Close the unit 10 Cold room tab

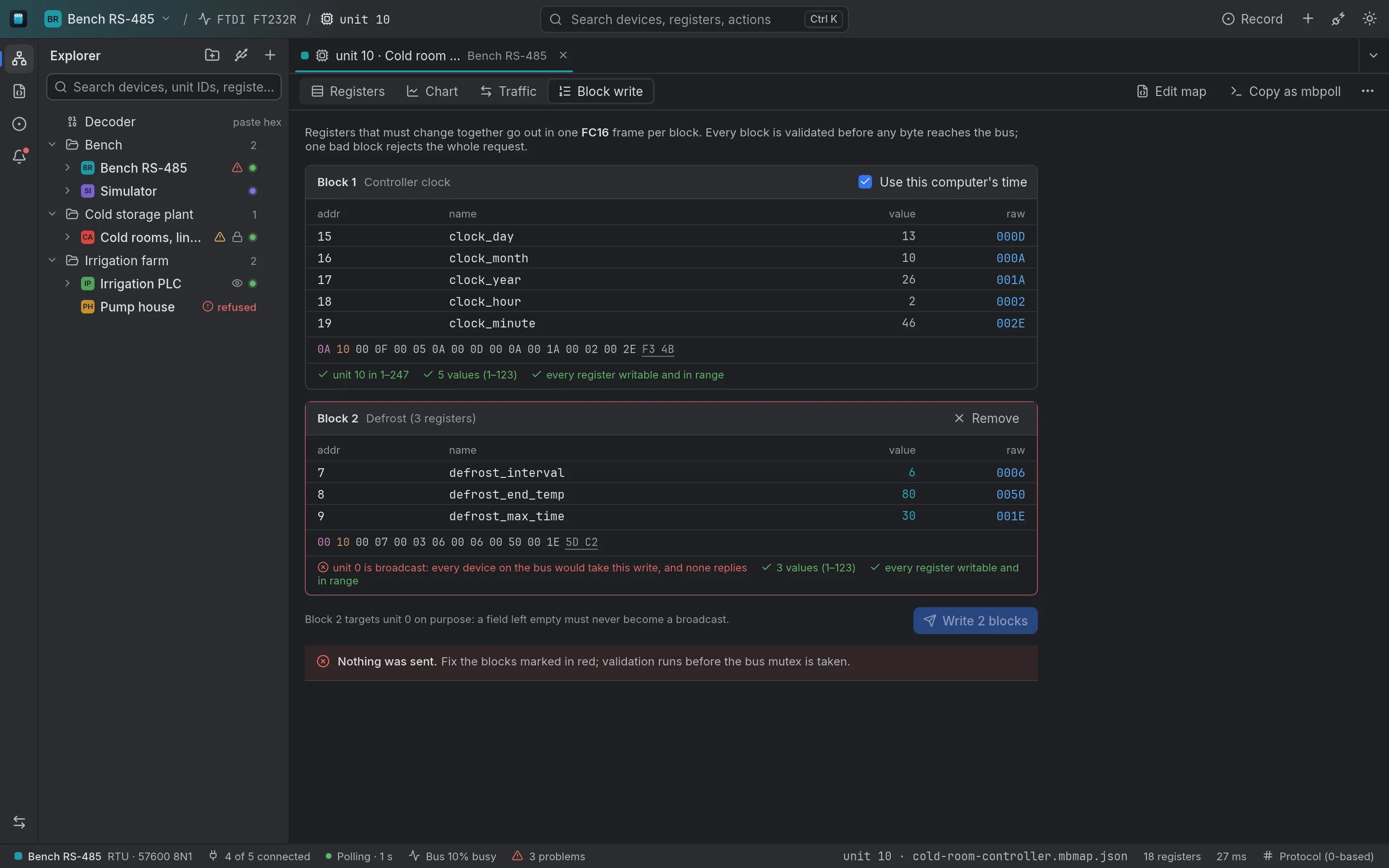563,55
